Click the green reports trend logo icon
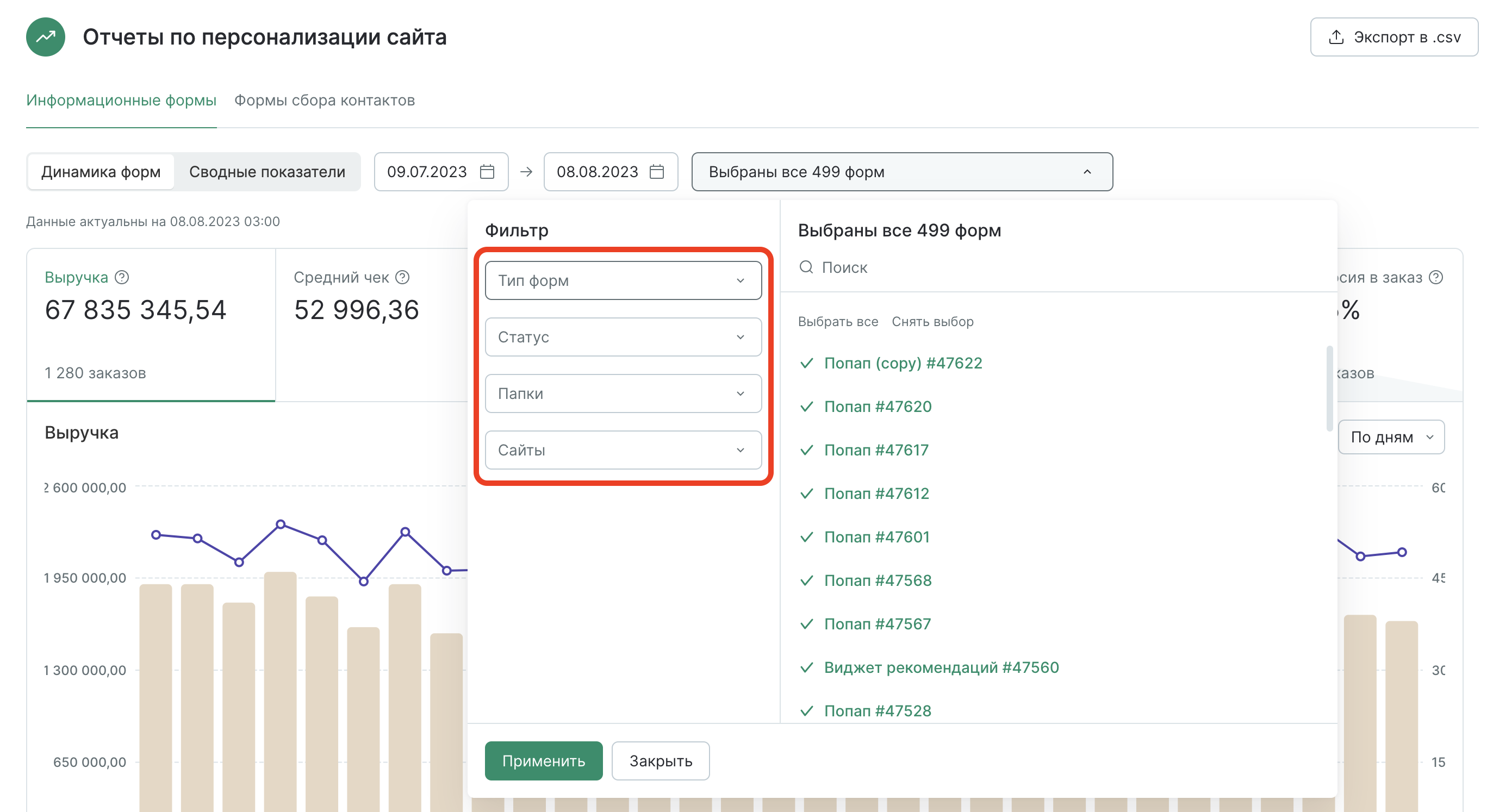 point(45,37)
